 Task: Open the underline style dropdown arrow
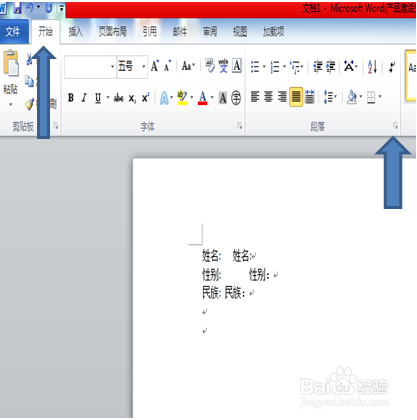point(108,98)
